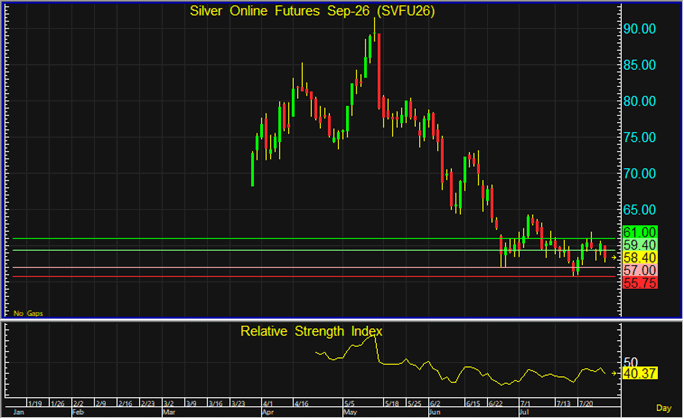Click the 3/23 date label
Screen dimensions: 684x419
pyautogui.click(x=238, y=404)
